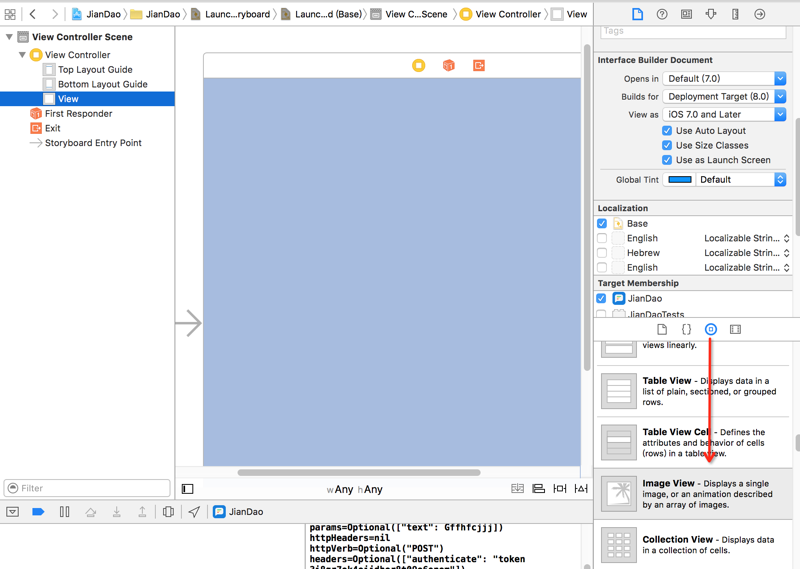Show the Object library
Screen dimensions: 800x569
(711, 329)
